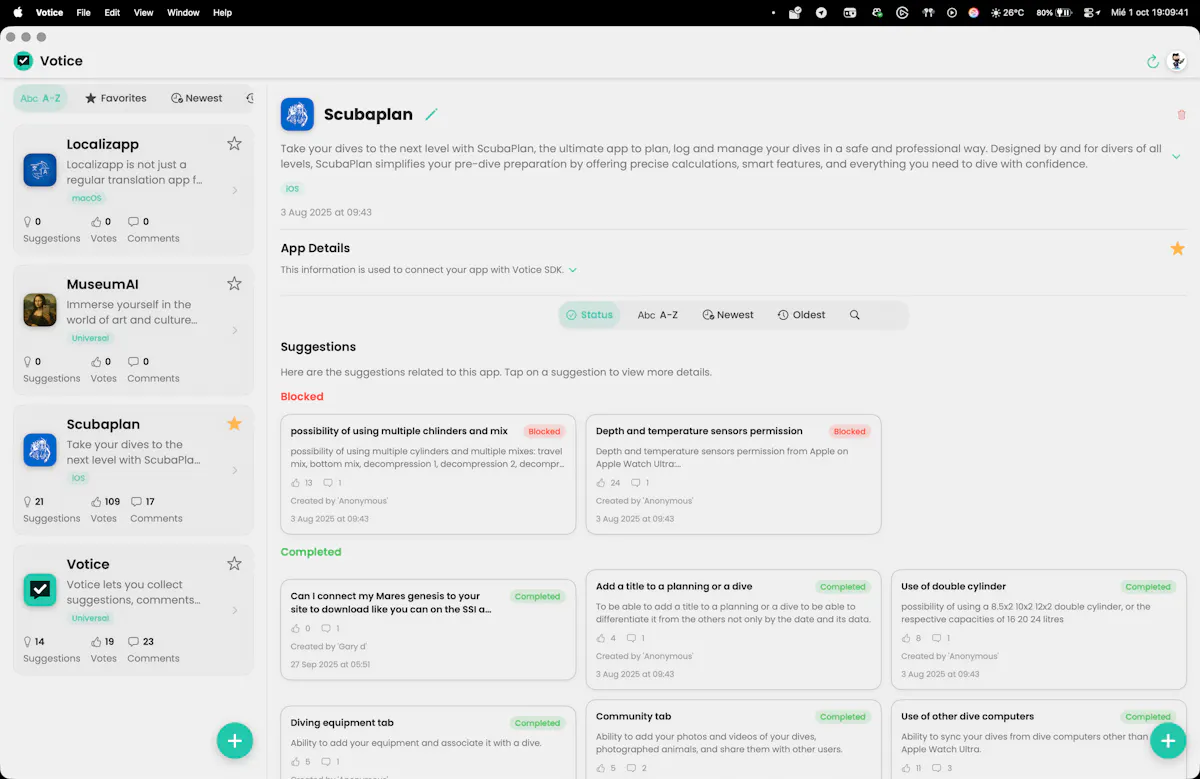Click the thumbs-up icon on Use of other dive computers
Screen dimensions: 1200x779
click(x=906, y=768)
